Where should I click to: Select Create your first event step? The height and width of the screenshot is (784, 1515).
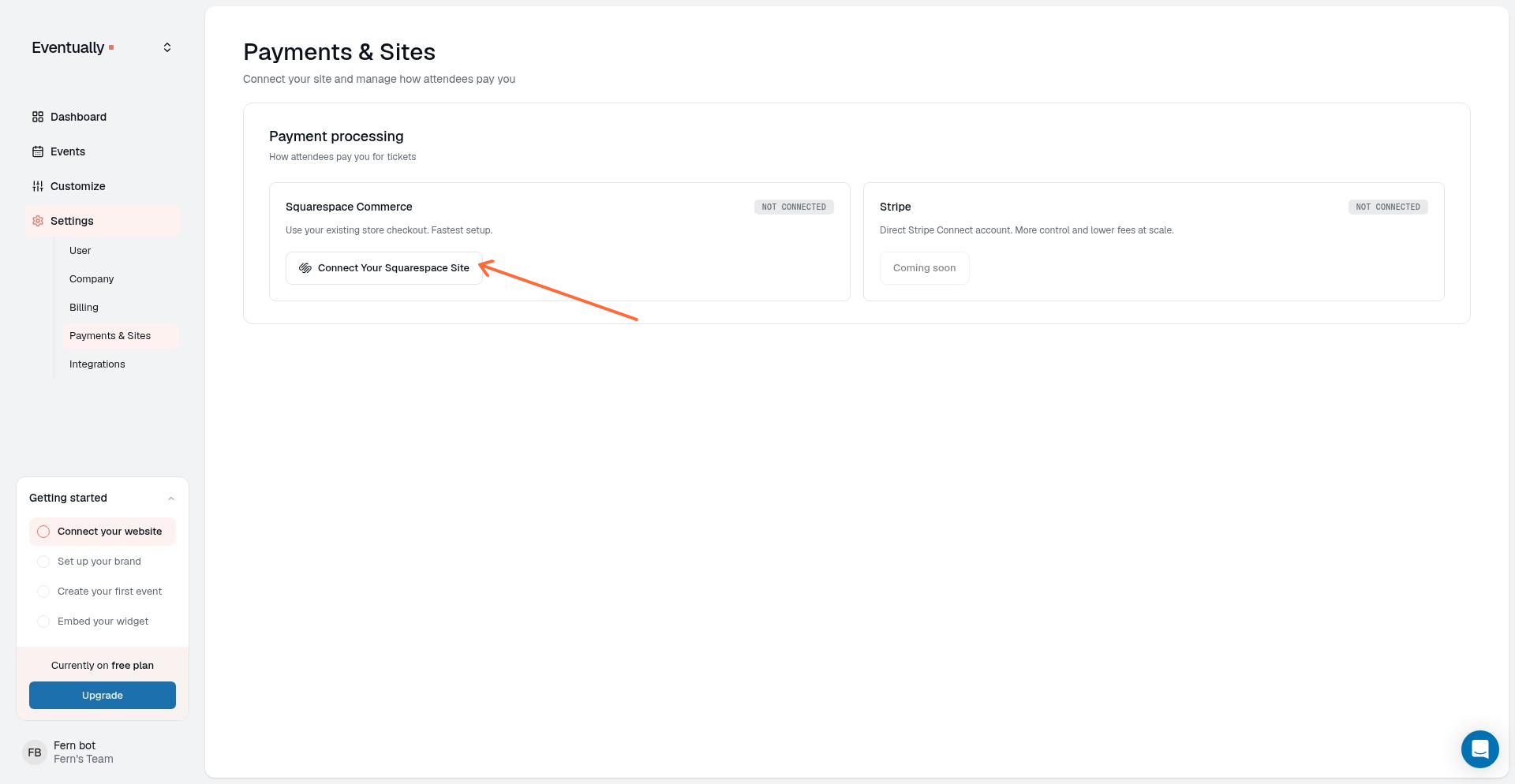click(x=103, y=592)
